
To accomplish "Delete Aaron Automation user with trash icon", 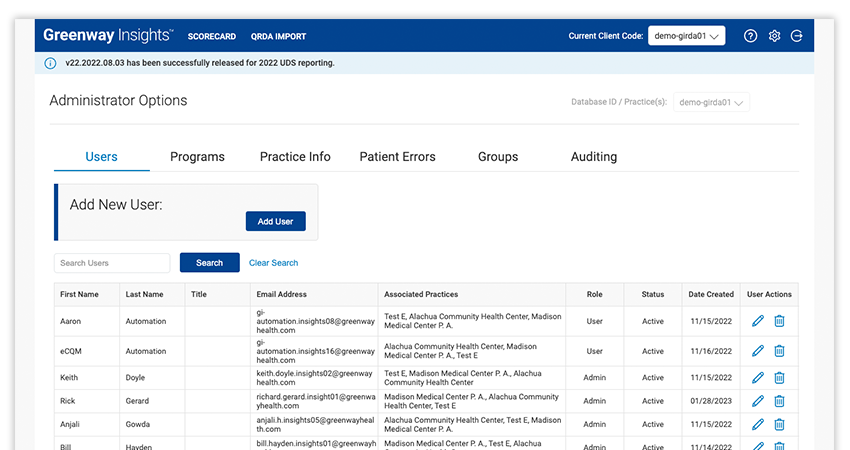I will click(779, 321).
